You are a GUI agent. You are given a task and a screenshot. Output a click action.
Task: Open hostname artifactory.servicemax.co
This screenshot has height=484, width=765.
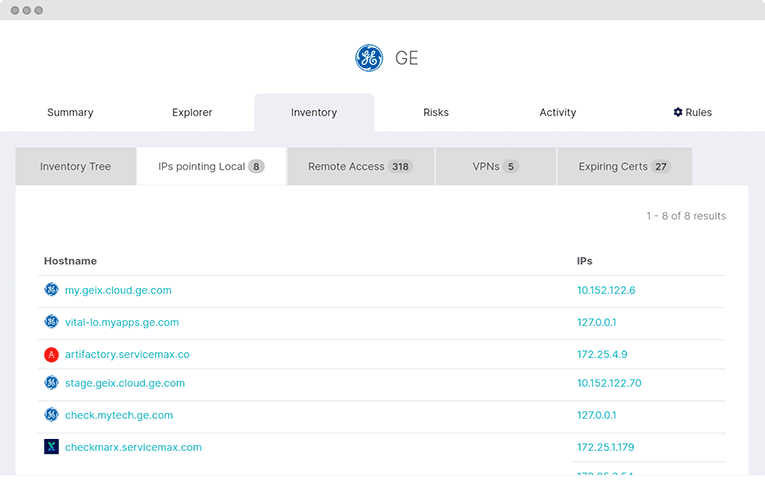pos(127,355)
